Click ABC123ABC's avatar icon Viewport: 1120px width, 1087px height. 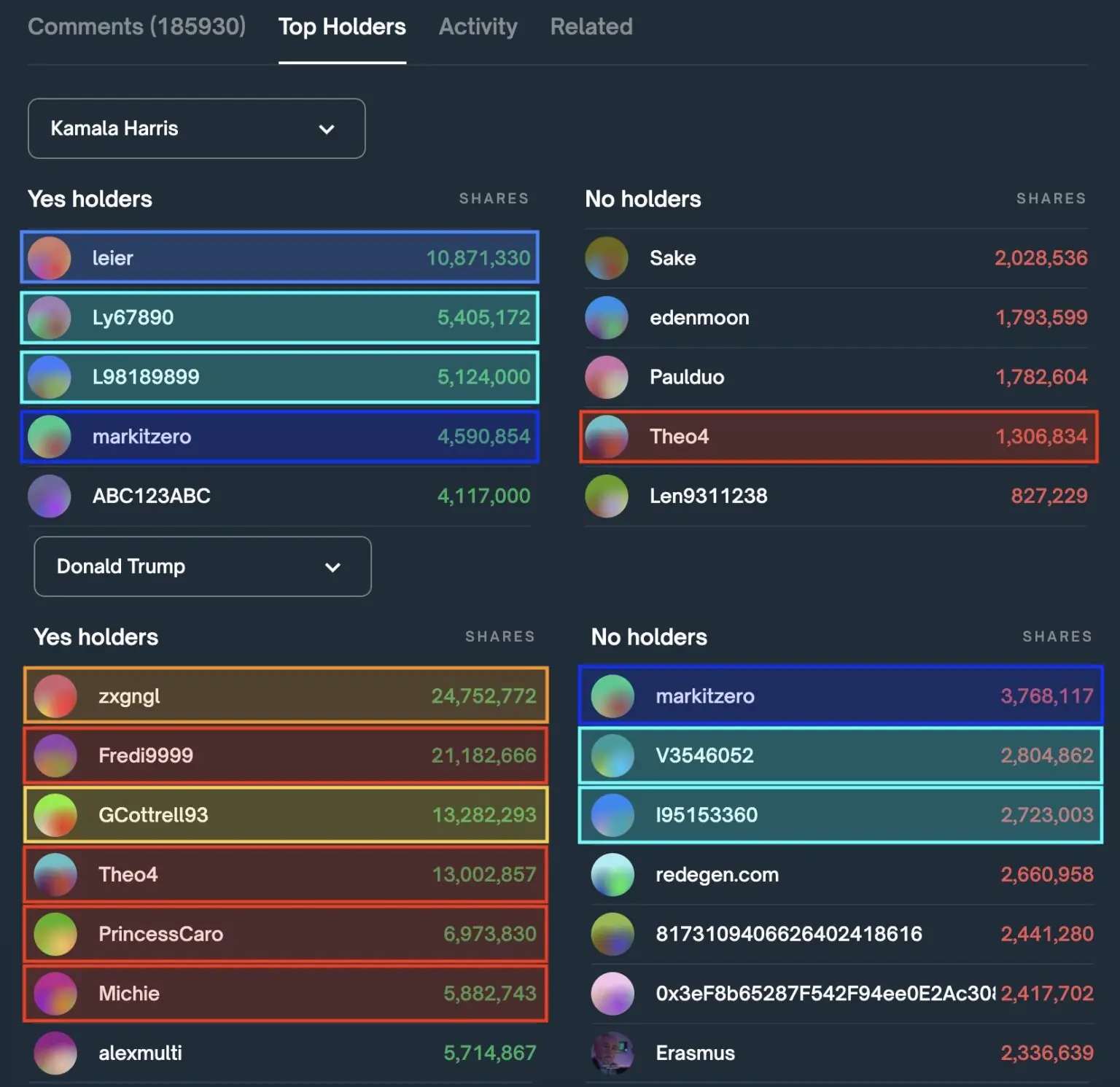pyautogui.click(x=50, y=496)
